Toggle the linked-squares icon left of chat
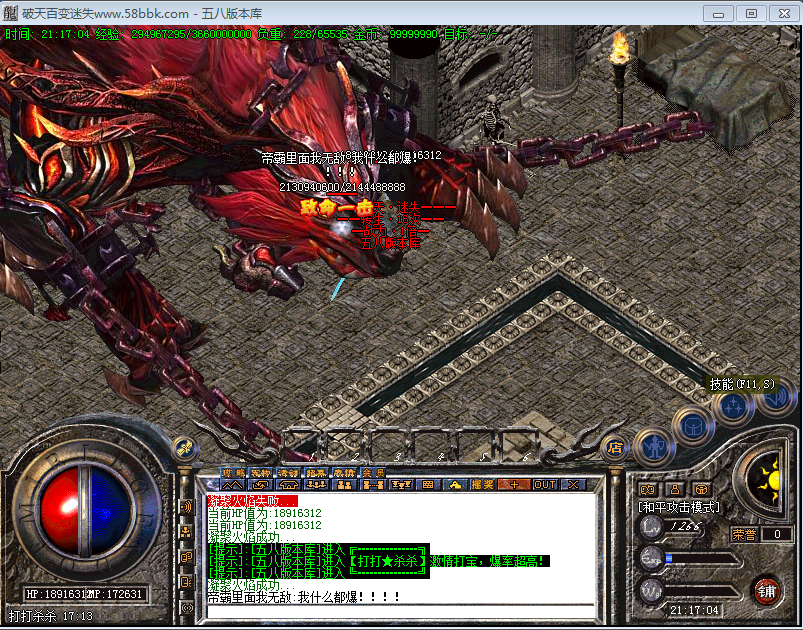Viewport: 803px width, 630px height. point(186,557)
